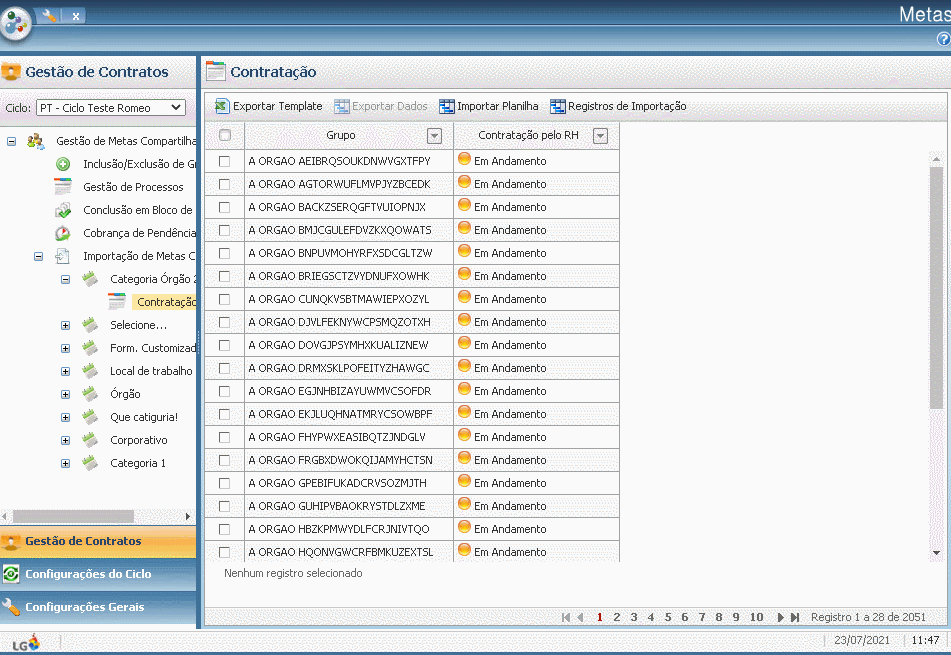The width and height of the screenshot is (951, 655).
Task: Check the row A ORGAO AEIBRQSOUKDNWVGXTFPY
Action: pyautogui.click(x=224, y=161)
